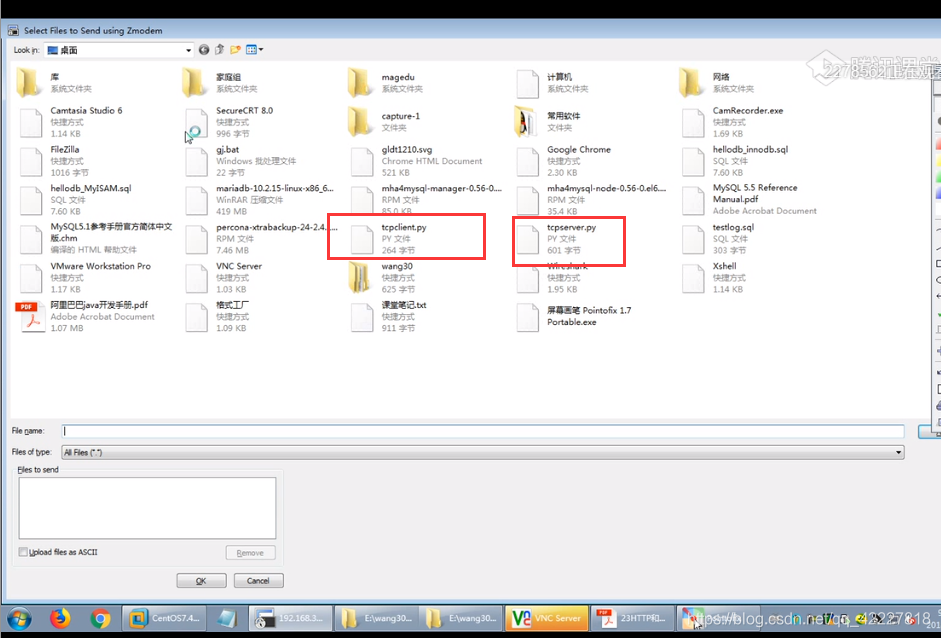Select the hellodb_MyISAM.sql file
The width and height of the screenshot is (941, 638).
[75, 199]
